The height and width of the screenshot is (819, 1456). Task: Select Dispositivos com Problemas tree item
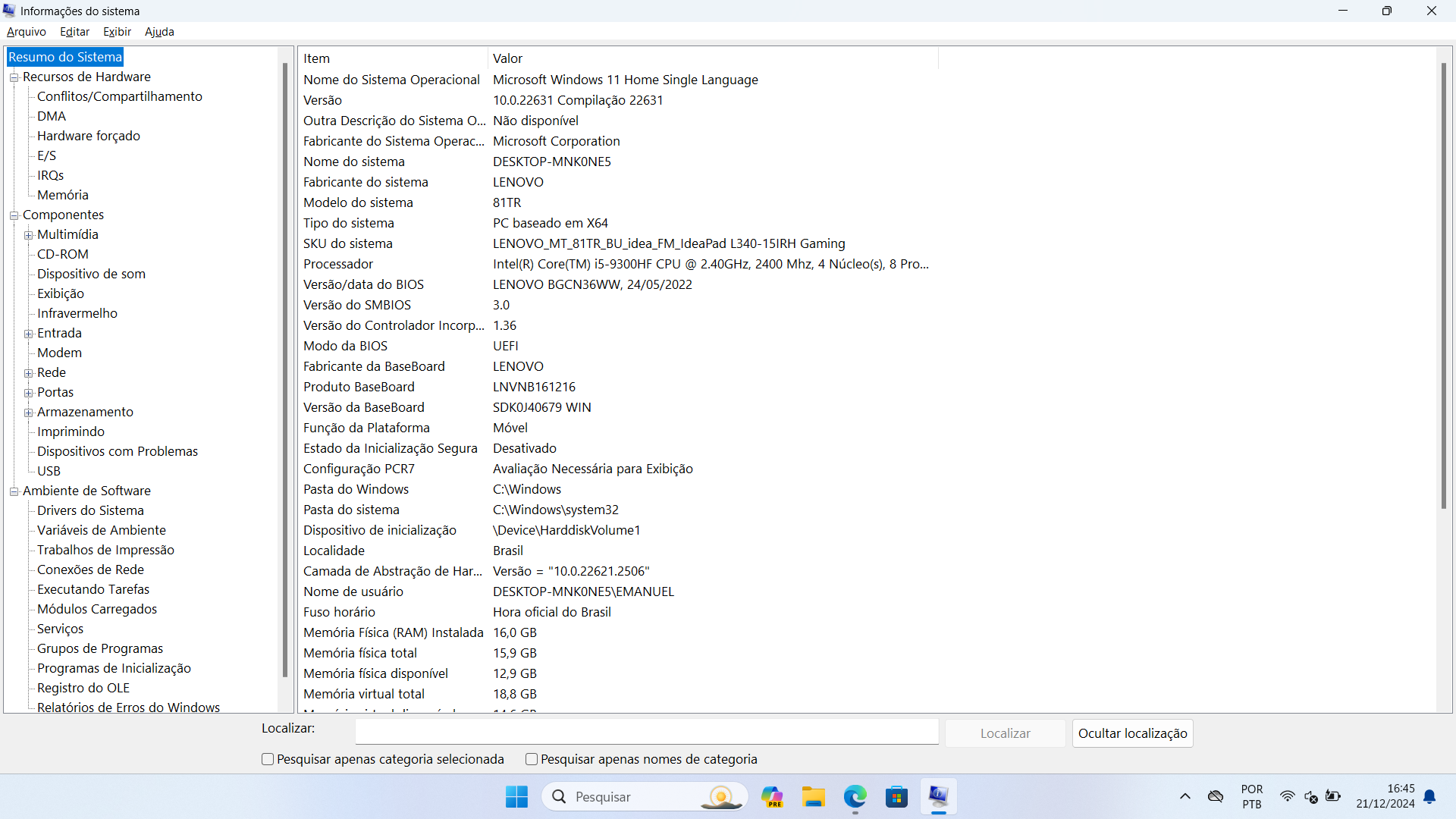[x=118, y=451]
